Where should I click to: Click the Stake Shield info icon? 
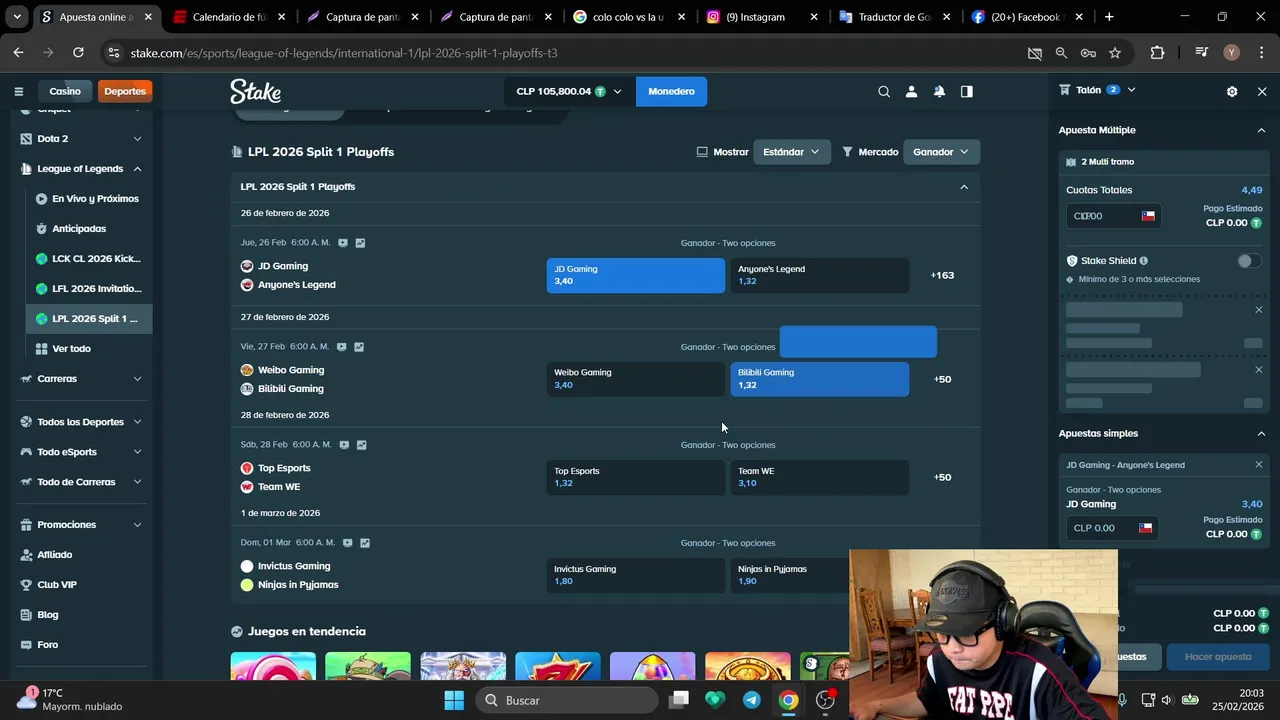tap(1143, 261)
